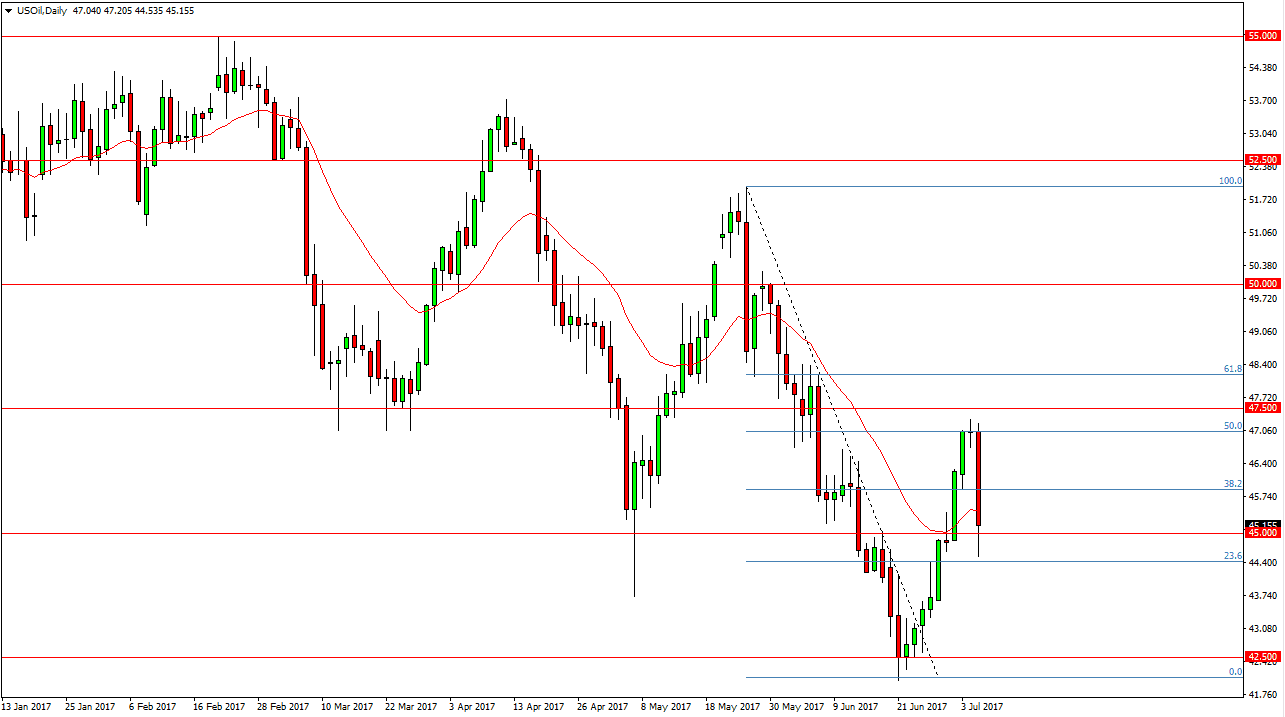Click the 13 Apr 2017 date label

click(540, 706)
